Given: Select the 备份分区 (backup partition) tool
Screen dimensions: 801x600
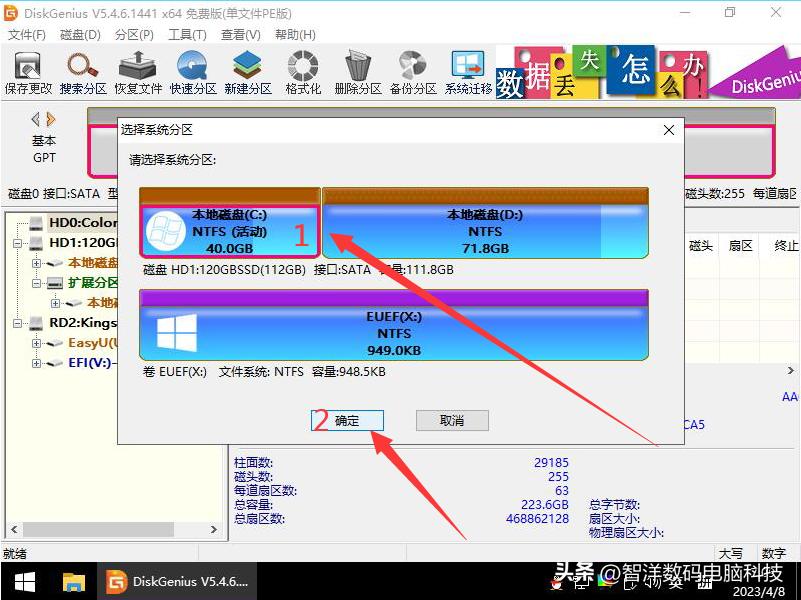Looking at the screenshot, I should click(x=412, y=70).
